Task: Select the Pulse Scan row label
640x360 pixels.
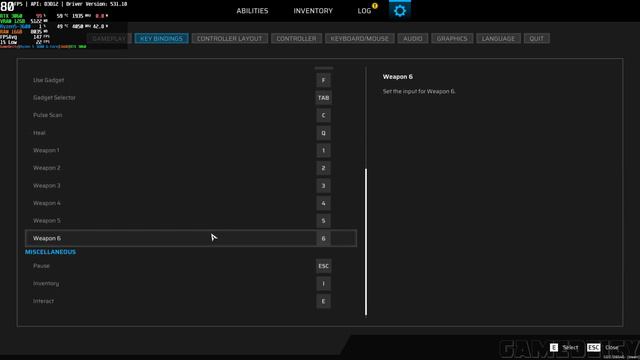Action: point(48,116)
